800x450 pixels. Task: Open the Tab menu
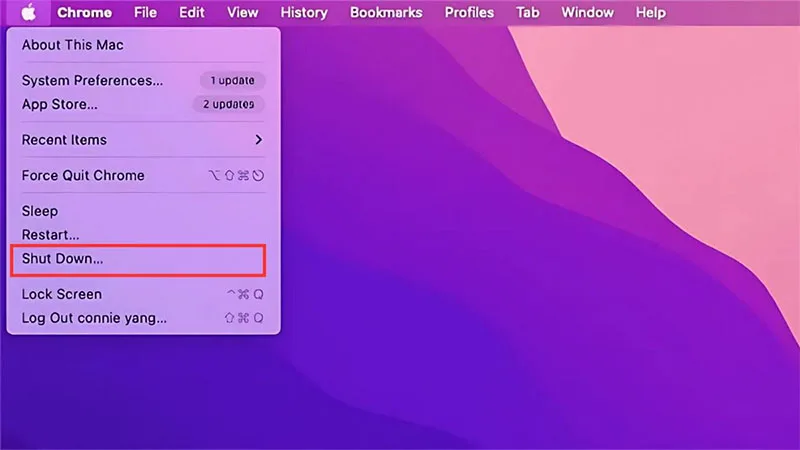coord(528,12)
